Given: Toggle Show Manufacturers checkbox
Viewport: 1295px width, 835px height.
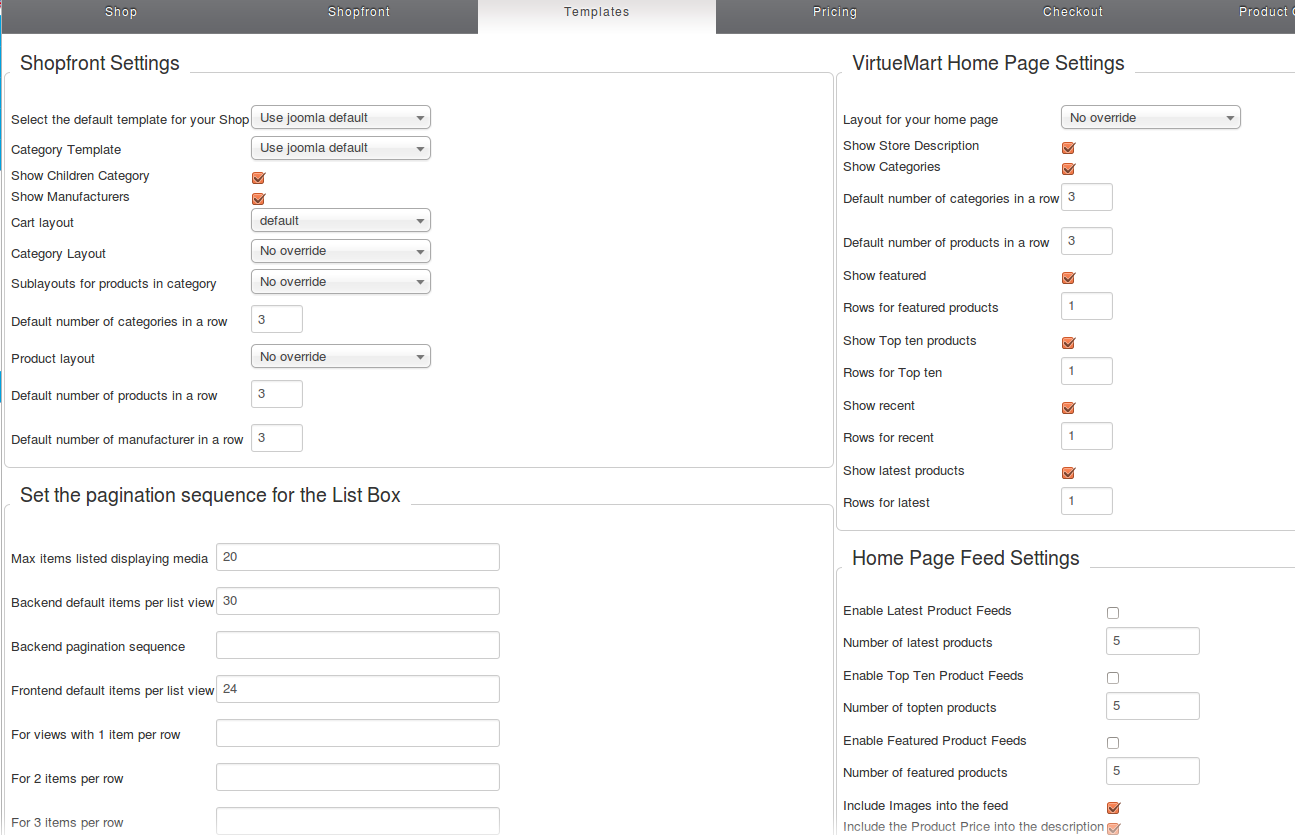Looking at the screenshot, I should coord(258,199).
